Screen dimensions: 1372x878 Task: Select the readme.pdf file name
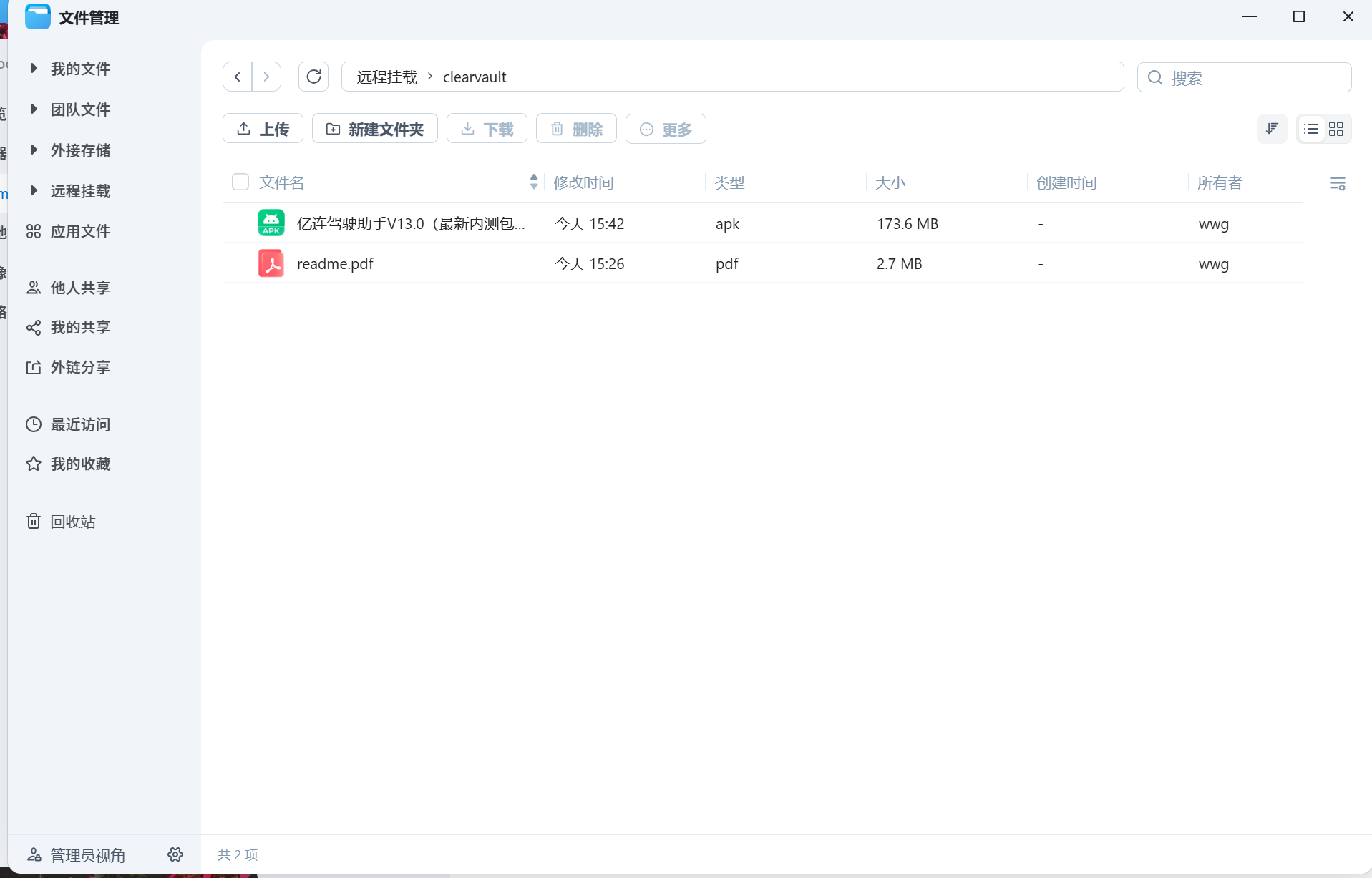point(335,263)
